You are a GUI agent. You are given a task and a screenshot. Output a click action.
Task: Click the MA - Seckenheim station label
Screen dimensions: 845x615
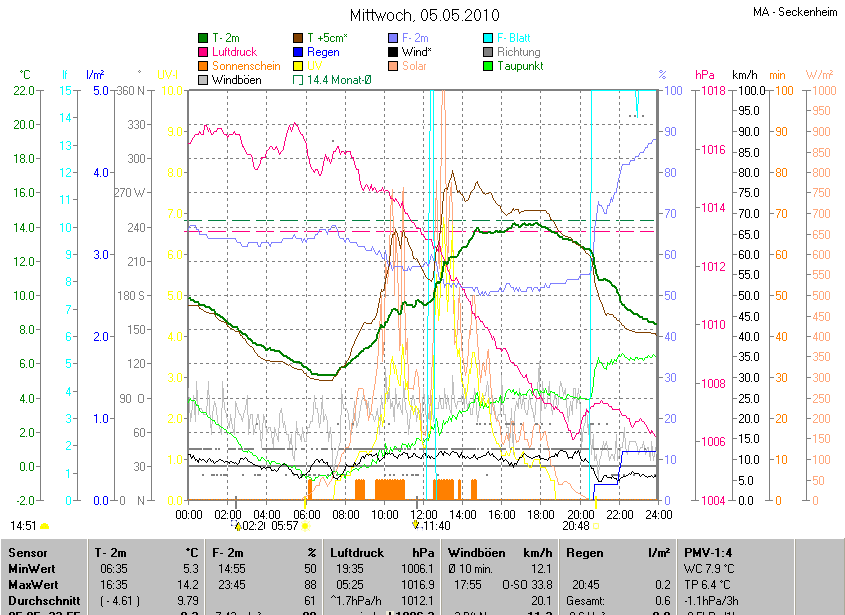[793, 12]
